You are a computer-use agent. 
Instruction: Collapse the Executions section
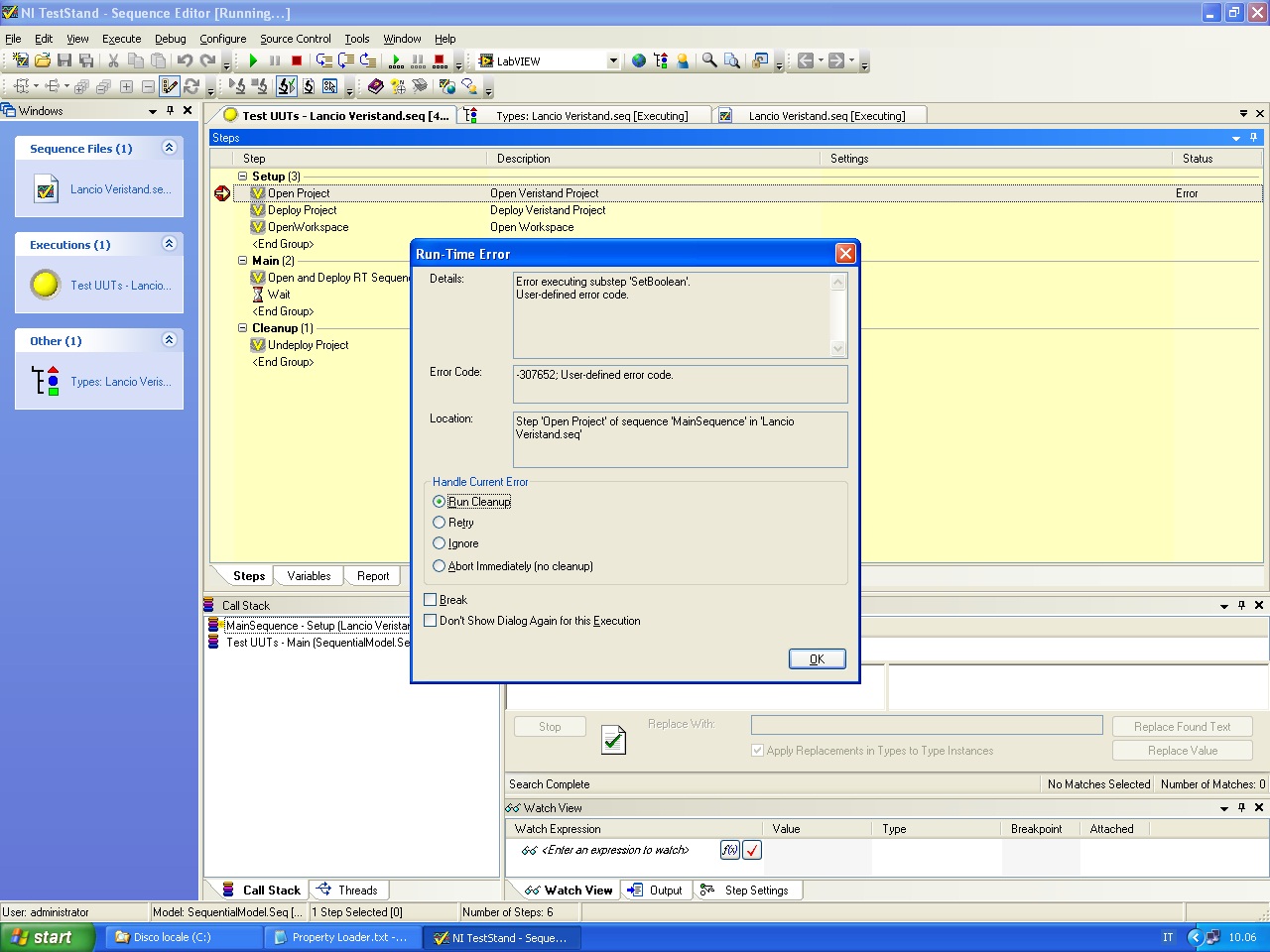[x=169, y=244]
